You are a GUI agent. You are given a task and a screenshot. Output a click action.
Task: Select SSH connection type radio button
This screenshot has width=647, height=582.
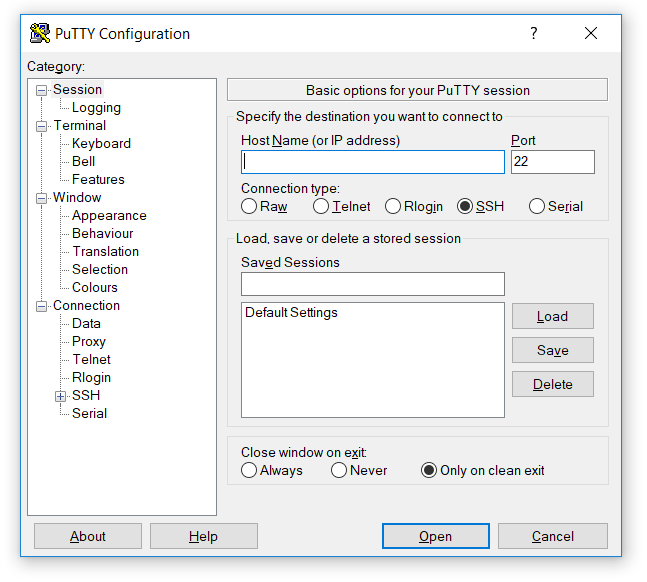465,206
